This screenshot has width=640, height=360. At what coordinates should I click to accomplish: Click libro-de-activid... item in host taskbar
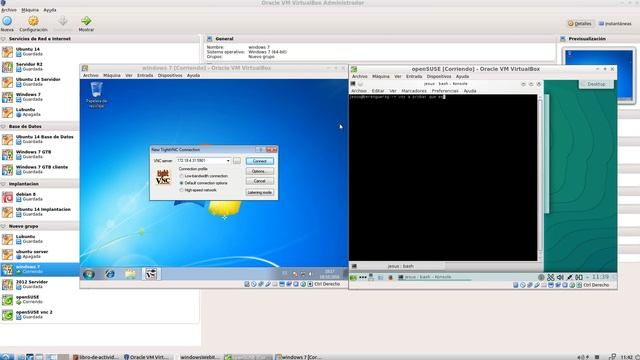tap(96, 357)
